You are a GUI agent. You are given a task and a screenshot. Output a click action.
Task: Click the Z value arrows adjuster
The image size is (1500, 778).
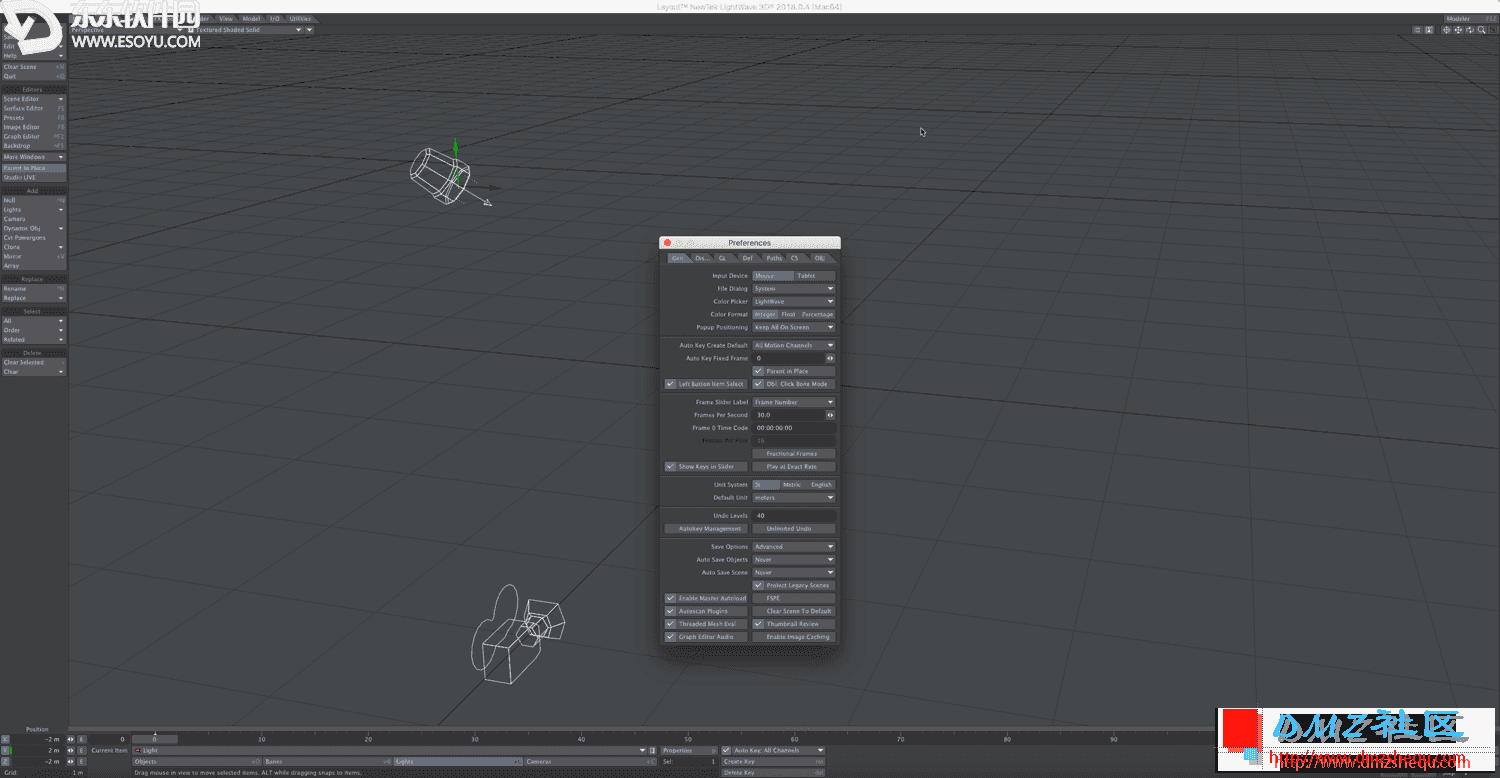(x=71, y=761)
